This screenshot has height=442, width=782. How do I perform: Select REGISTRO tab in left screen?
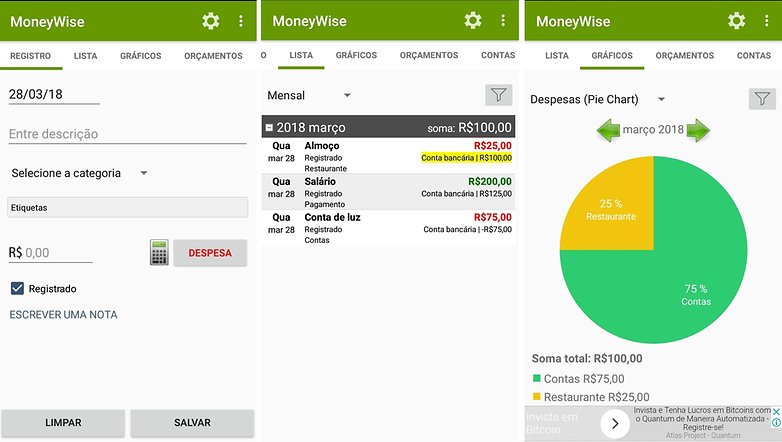click(x=30, y=56)
